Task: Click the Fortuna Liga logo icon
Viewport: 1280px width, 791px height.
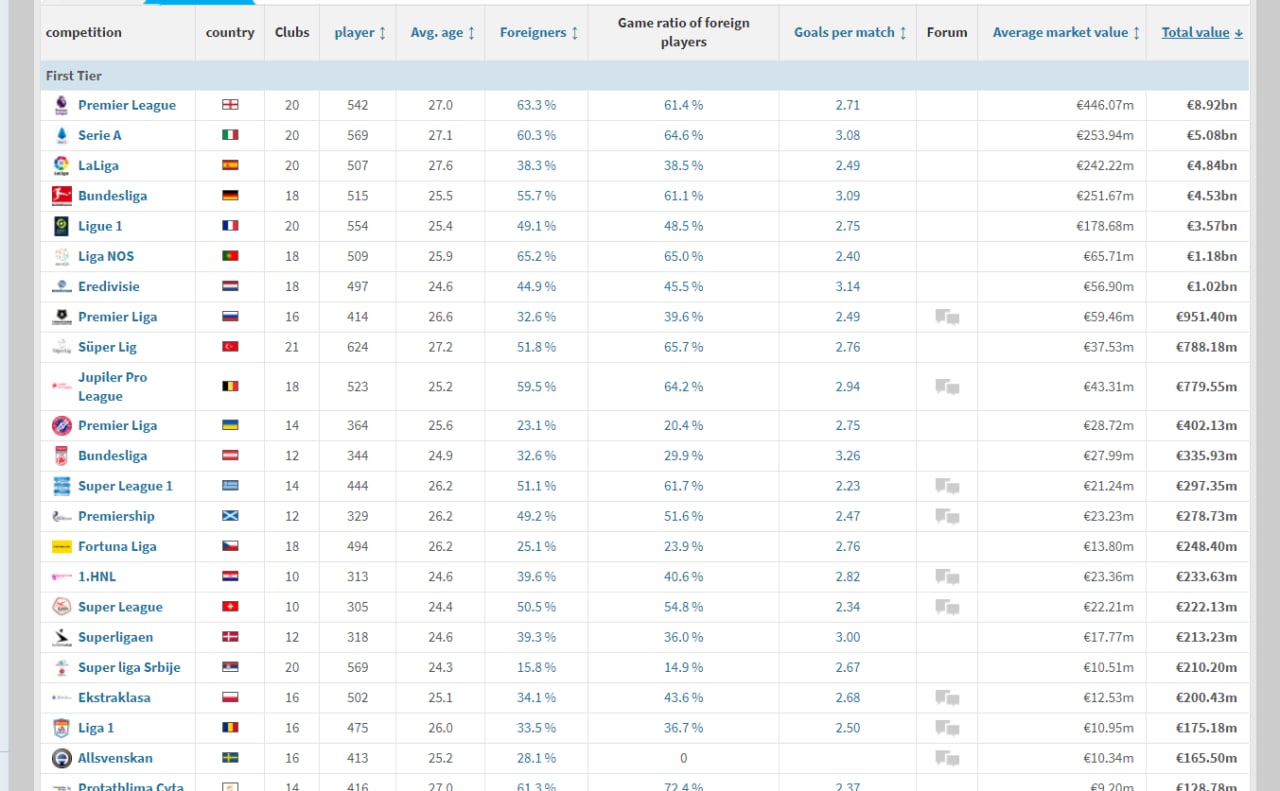Action: click(x=62, y=546)
